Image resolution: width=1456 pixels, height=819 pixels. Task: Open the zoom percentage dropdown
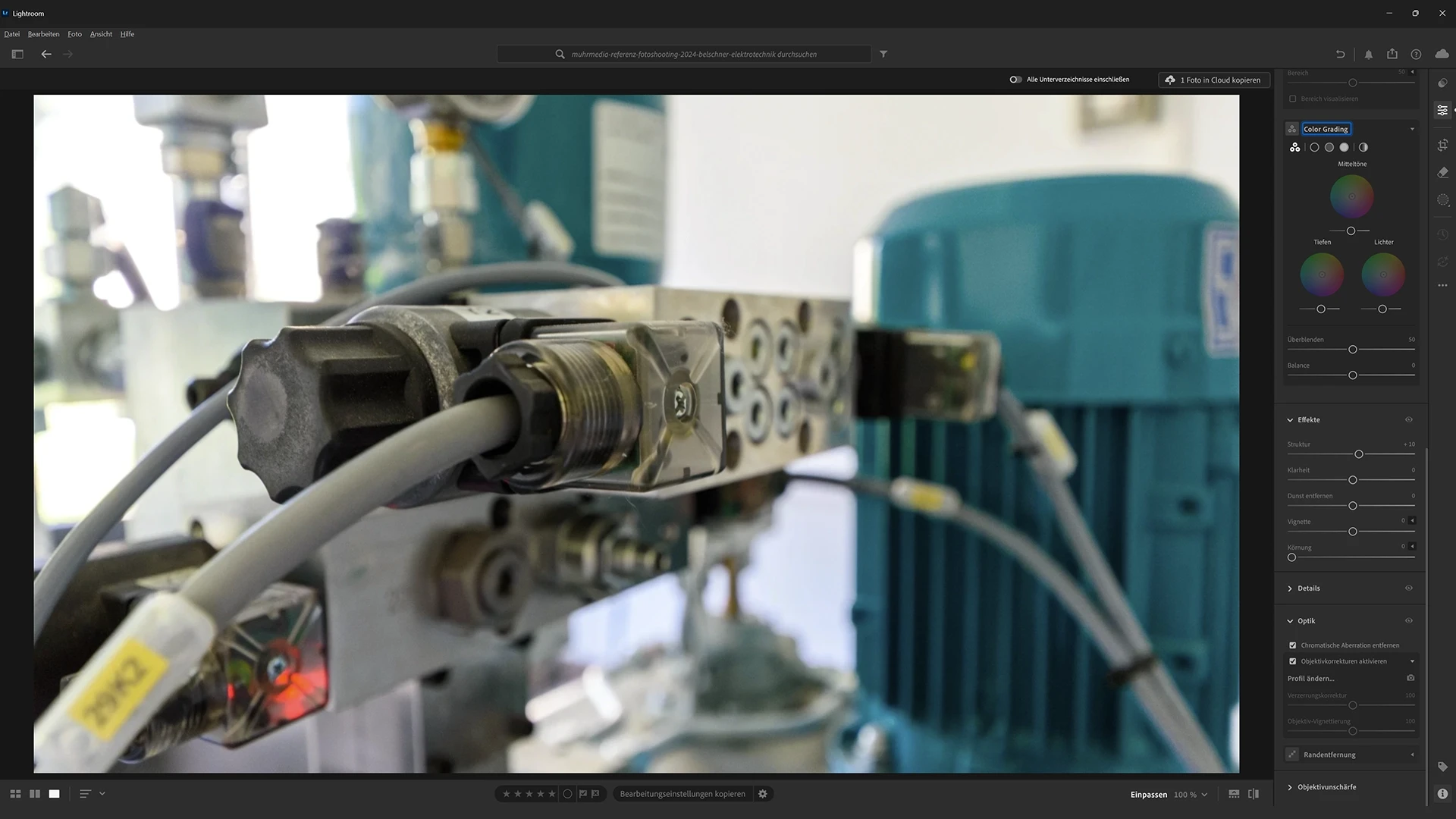1204,795
